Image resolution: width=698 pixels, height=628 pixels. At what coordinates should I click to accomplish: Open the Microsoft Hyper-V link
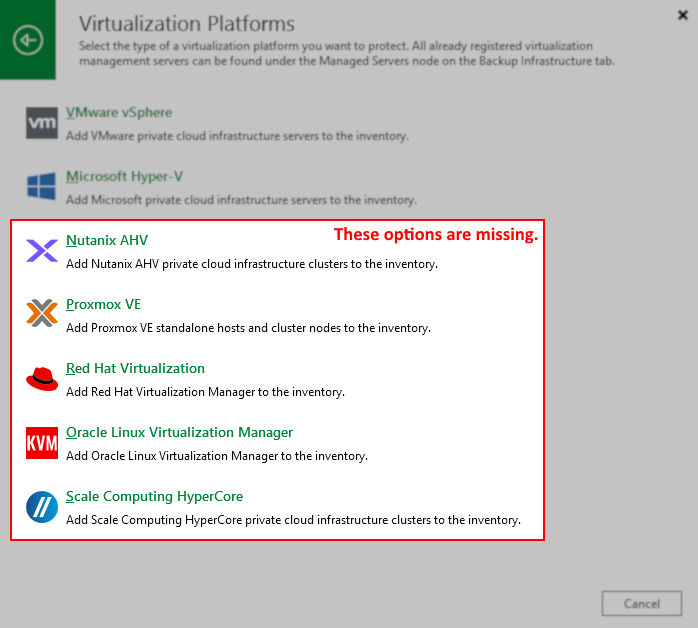[125, 177]
